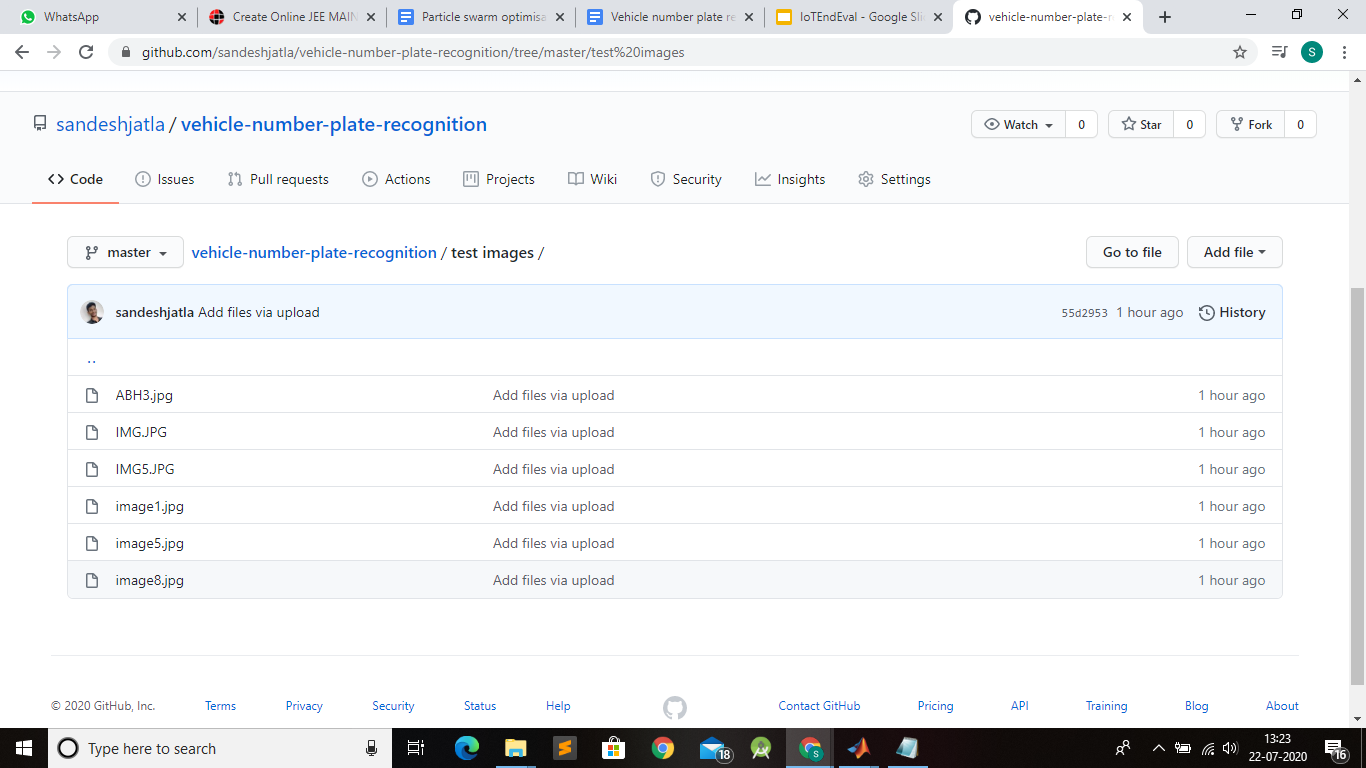Open Microsoft Edge from the taskbar
Viewport: 1366px width, 768px height.
(467, 748)
